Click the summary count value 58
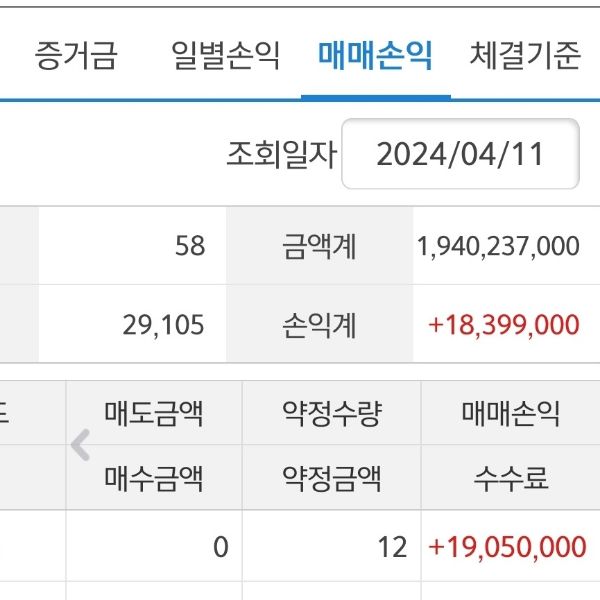Screen dimensions: 600x600 coord(189,246)
